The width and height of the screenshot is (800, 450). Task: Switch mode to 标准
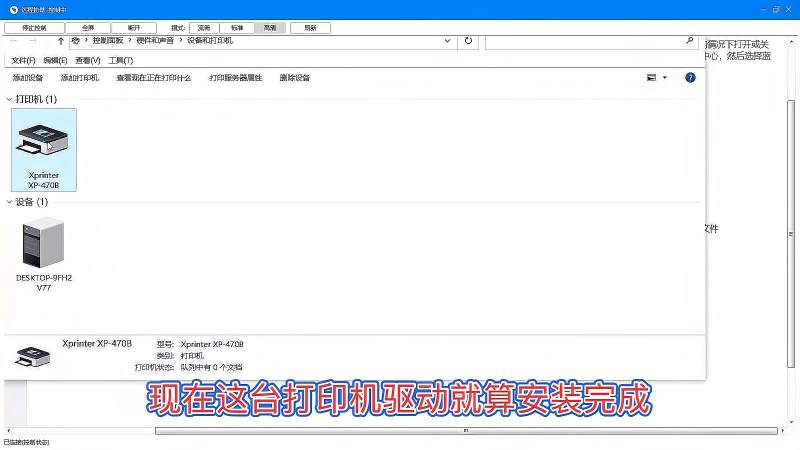coord(237,28)
